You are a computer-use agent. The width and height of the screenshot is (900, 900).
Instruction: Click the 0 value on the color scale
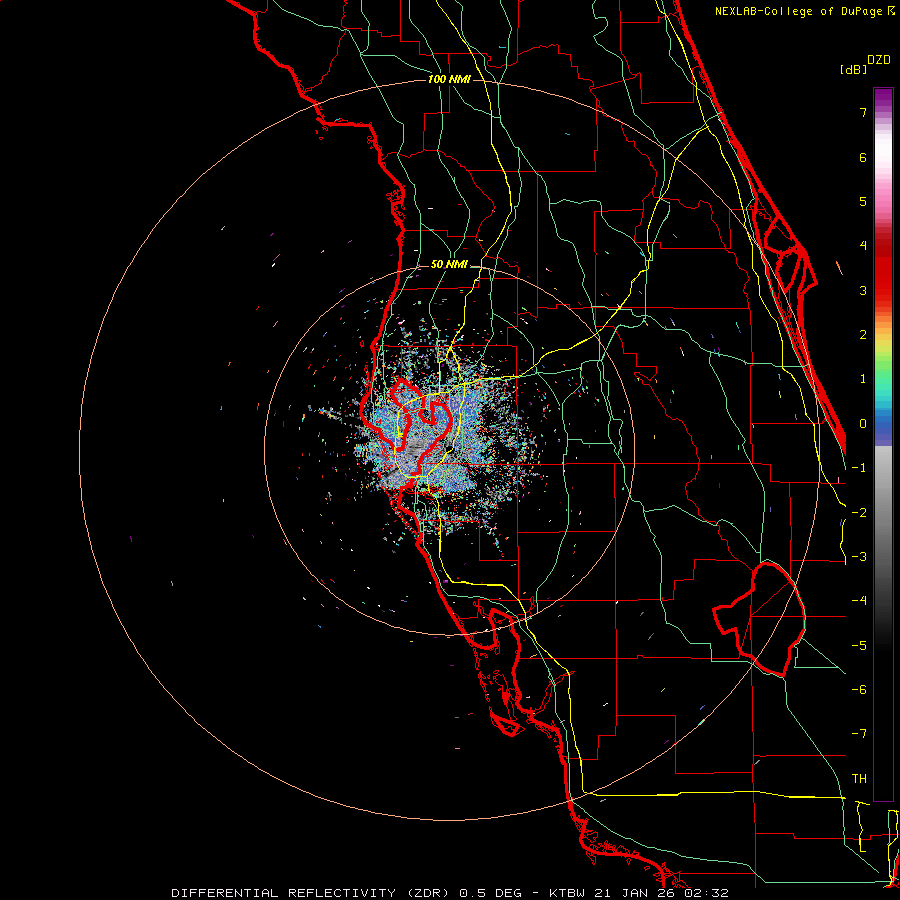tap(863, 424)
